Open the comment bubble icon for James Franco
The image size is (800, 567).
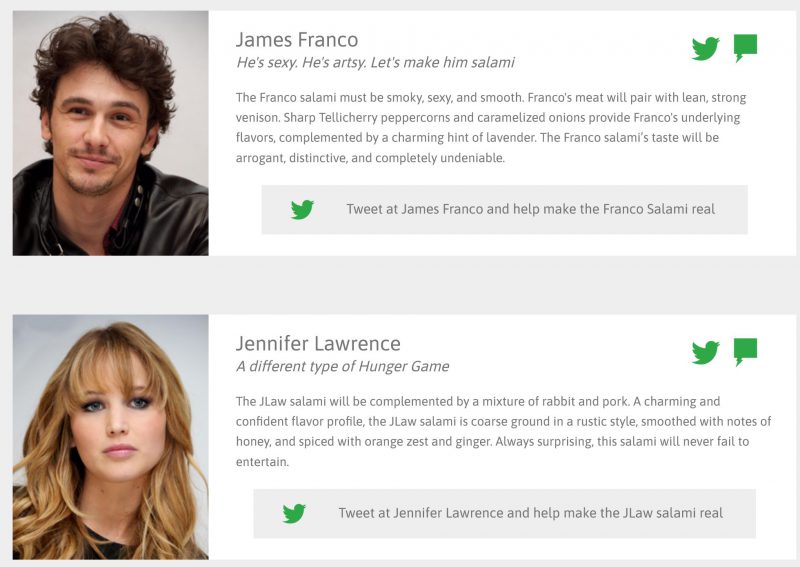click(745, 48)
